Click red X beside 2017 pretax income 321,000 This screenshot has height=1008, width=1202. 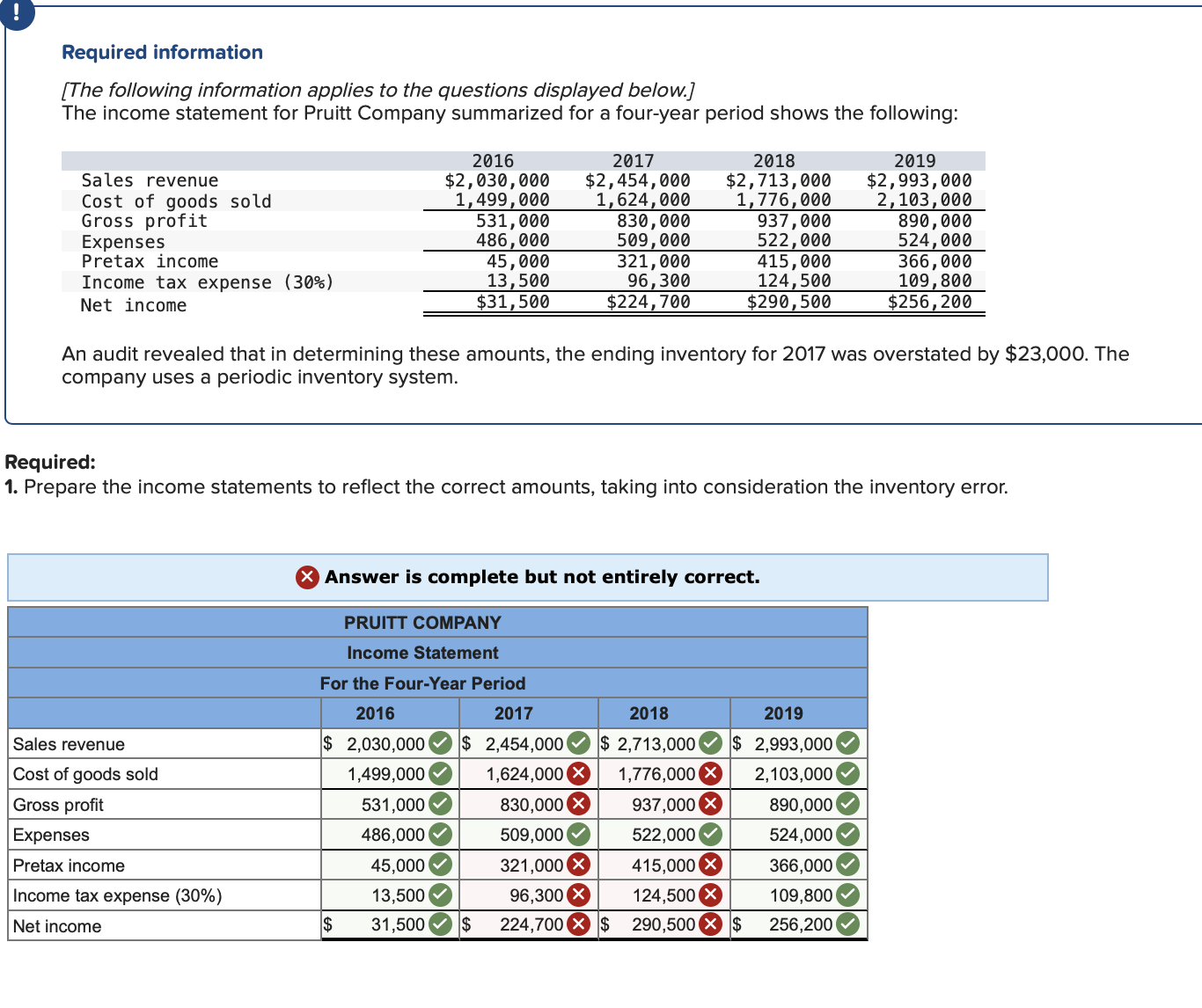click(x=579, y=865)
